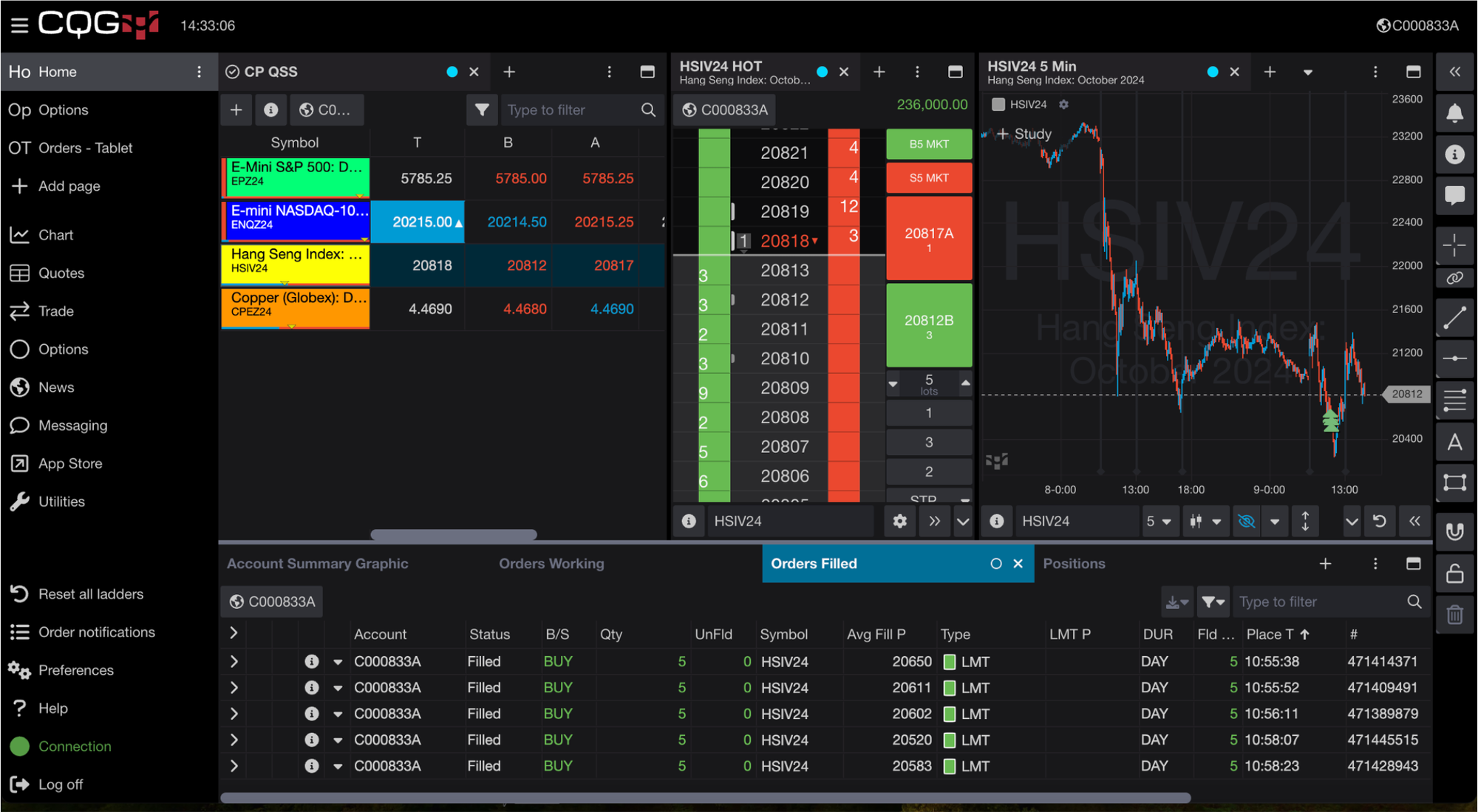1478x812 pixels.
Task: Select the trend line drawing tool
Action: pyautogui.click(x=1454, y=318)
